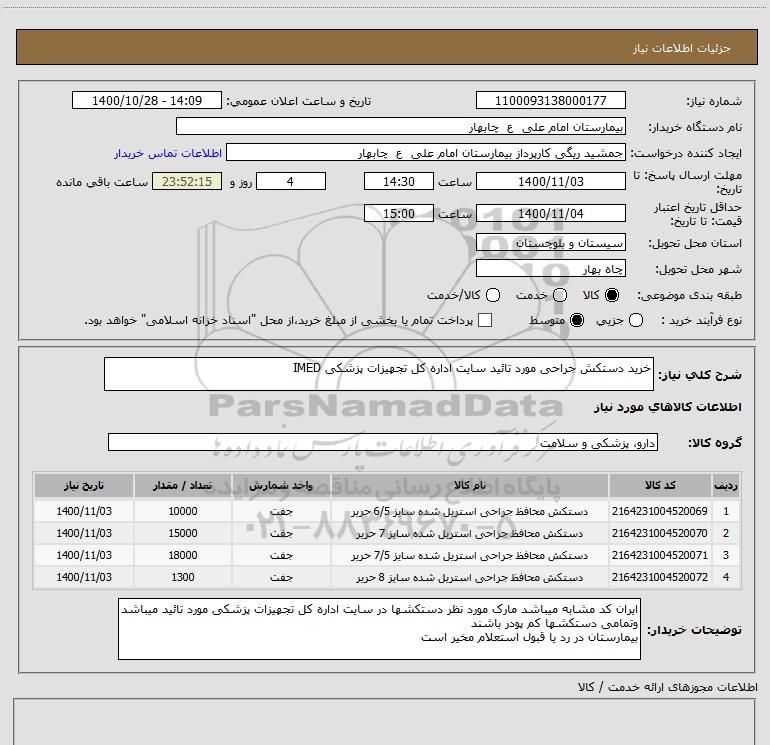770x745 pixels.
Task: Click تاریخ نیاز column header
Action: 84,485
